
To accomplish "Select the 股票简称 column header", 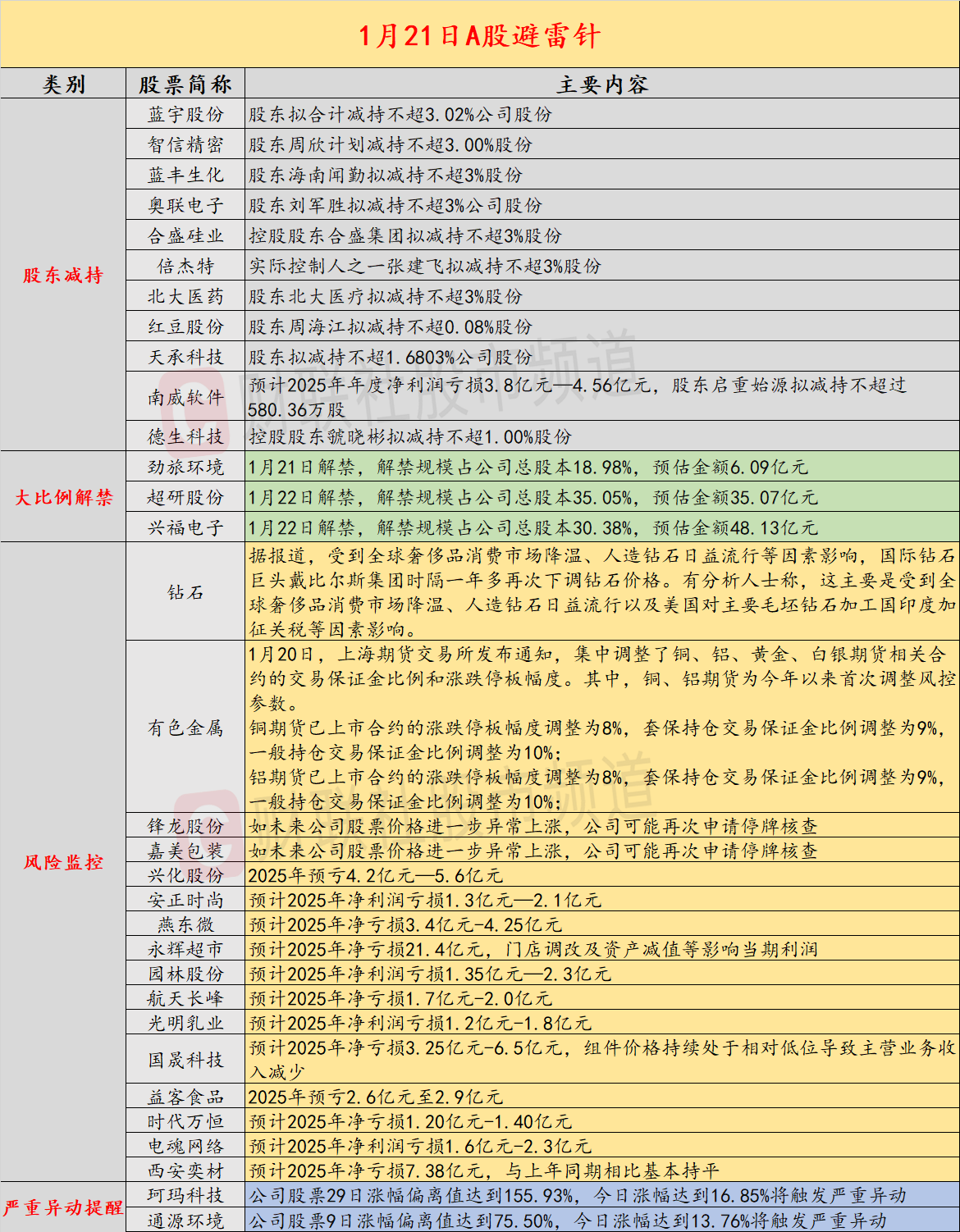I will point(185,84).
